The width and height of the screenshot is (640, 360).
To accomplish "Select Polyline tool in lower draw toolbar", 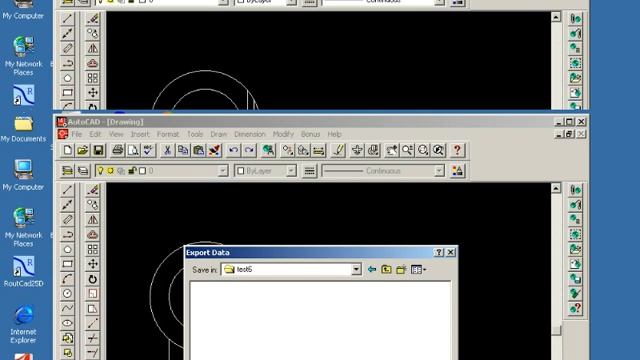I will click(67, 234).
